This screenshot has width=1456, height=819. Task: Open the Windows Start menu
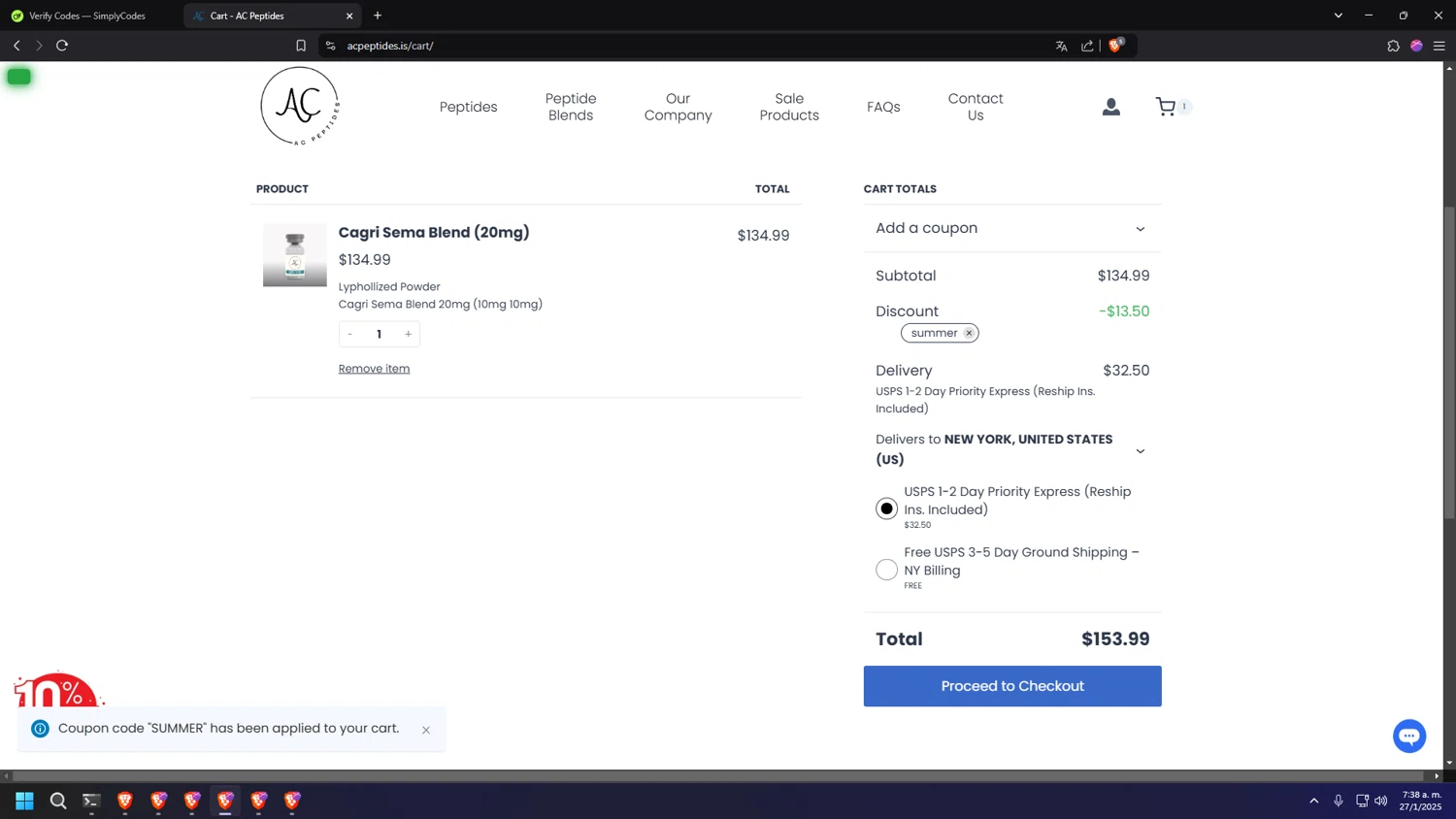pos(24,801)
